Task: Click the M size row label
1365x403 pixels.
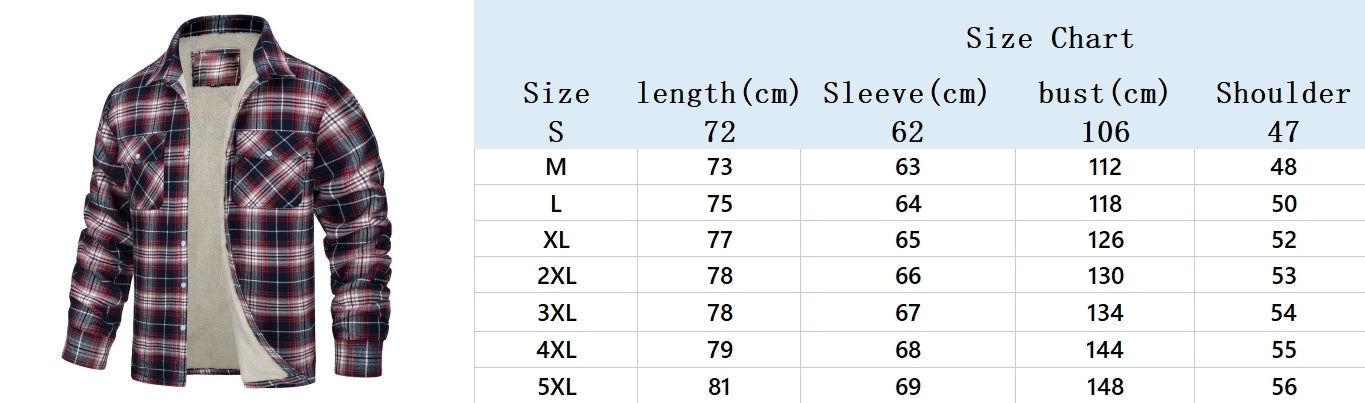Action: click(x=556, y=167)
